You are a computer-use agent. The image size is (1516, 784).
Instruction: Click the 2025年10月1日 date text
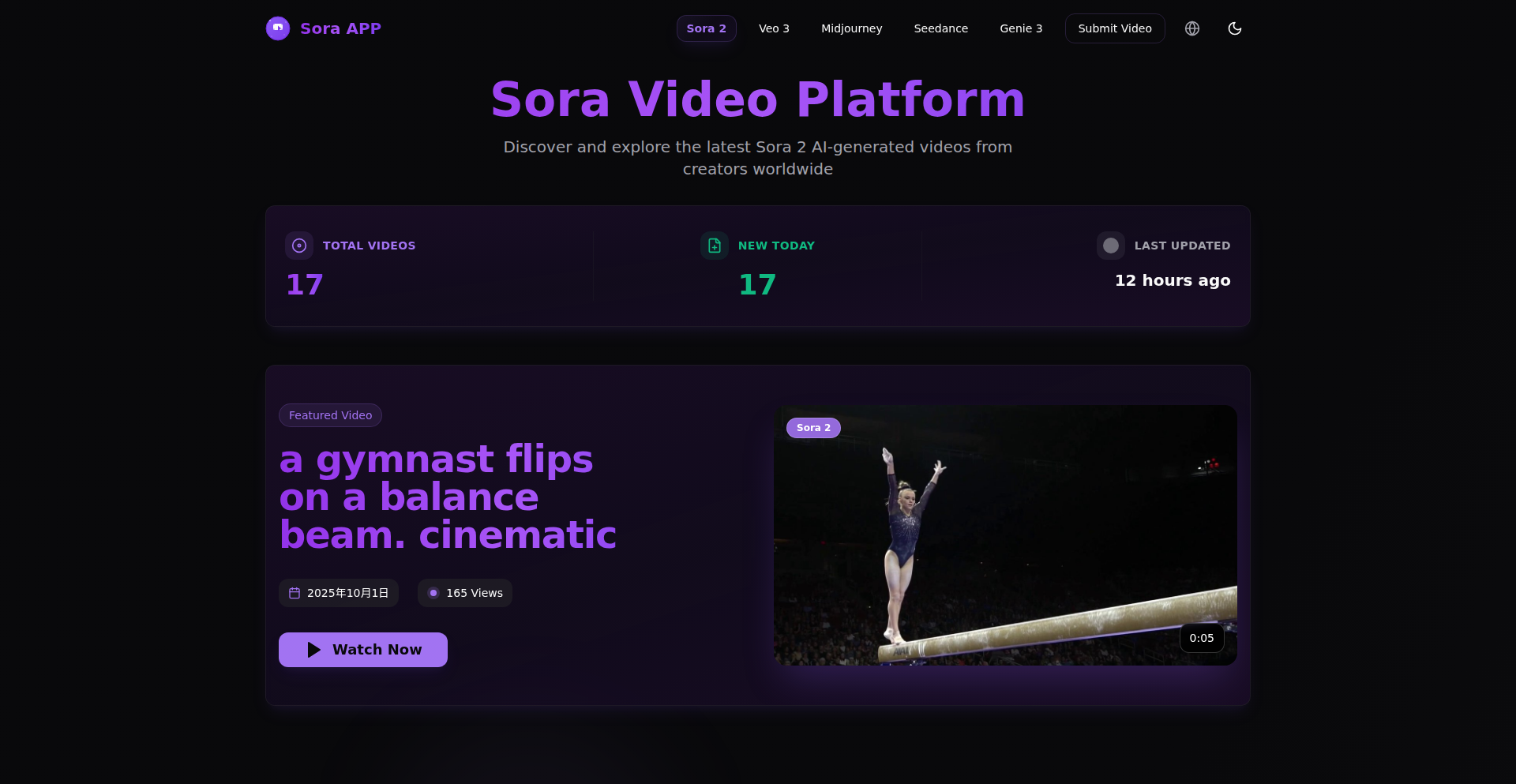pos(347,593)
